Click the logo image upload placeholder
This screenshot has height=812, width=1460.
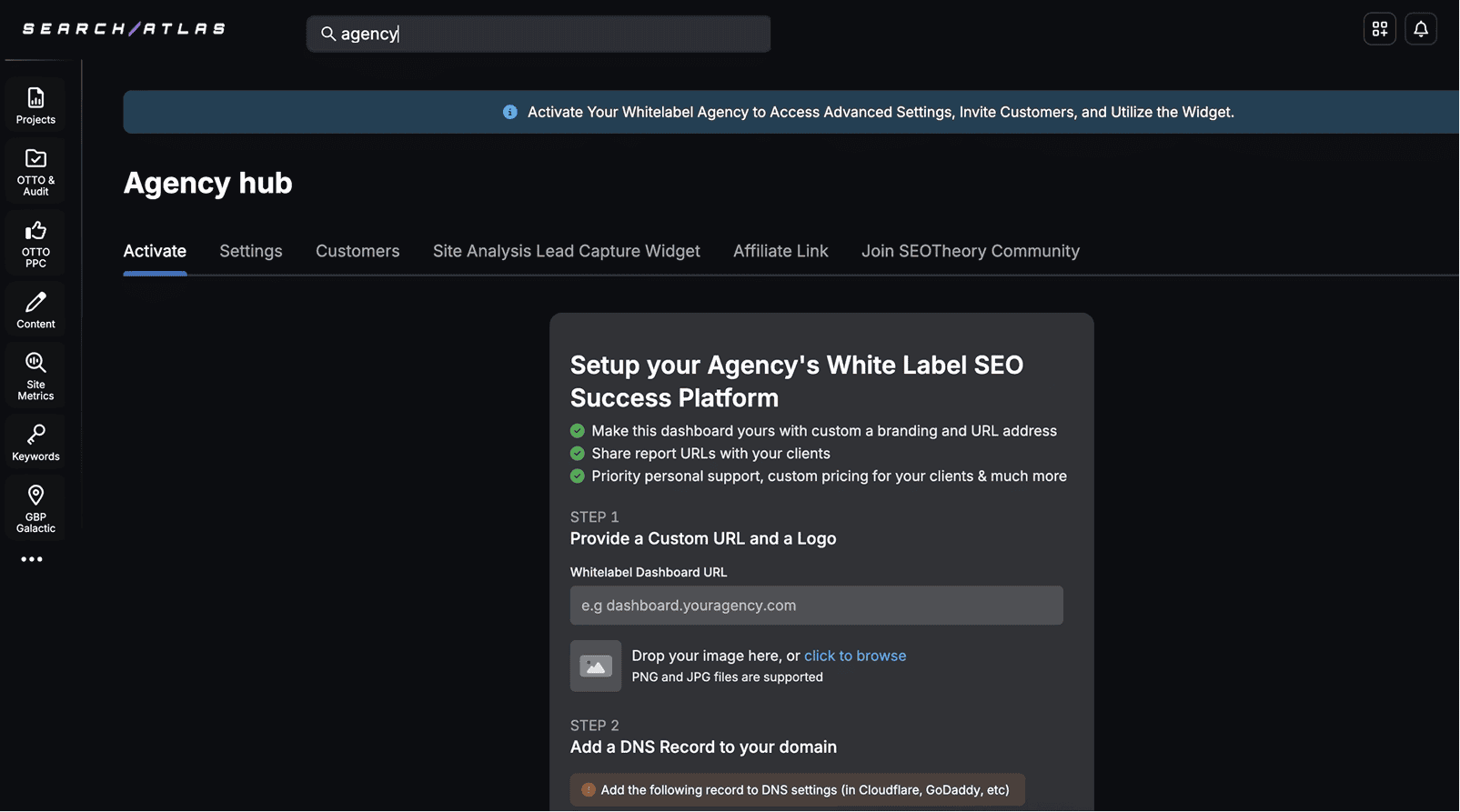click(596, 667)
